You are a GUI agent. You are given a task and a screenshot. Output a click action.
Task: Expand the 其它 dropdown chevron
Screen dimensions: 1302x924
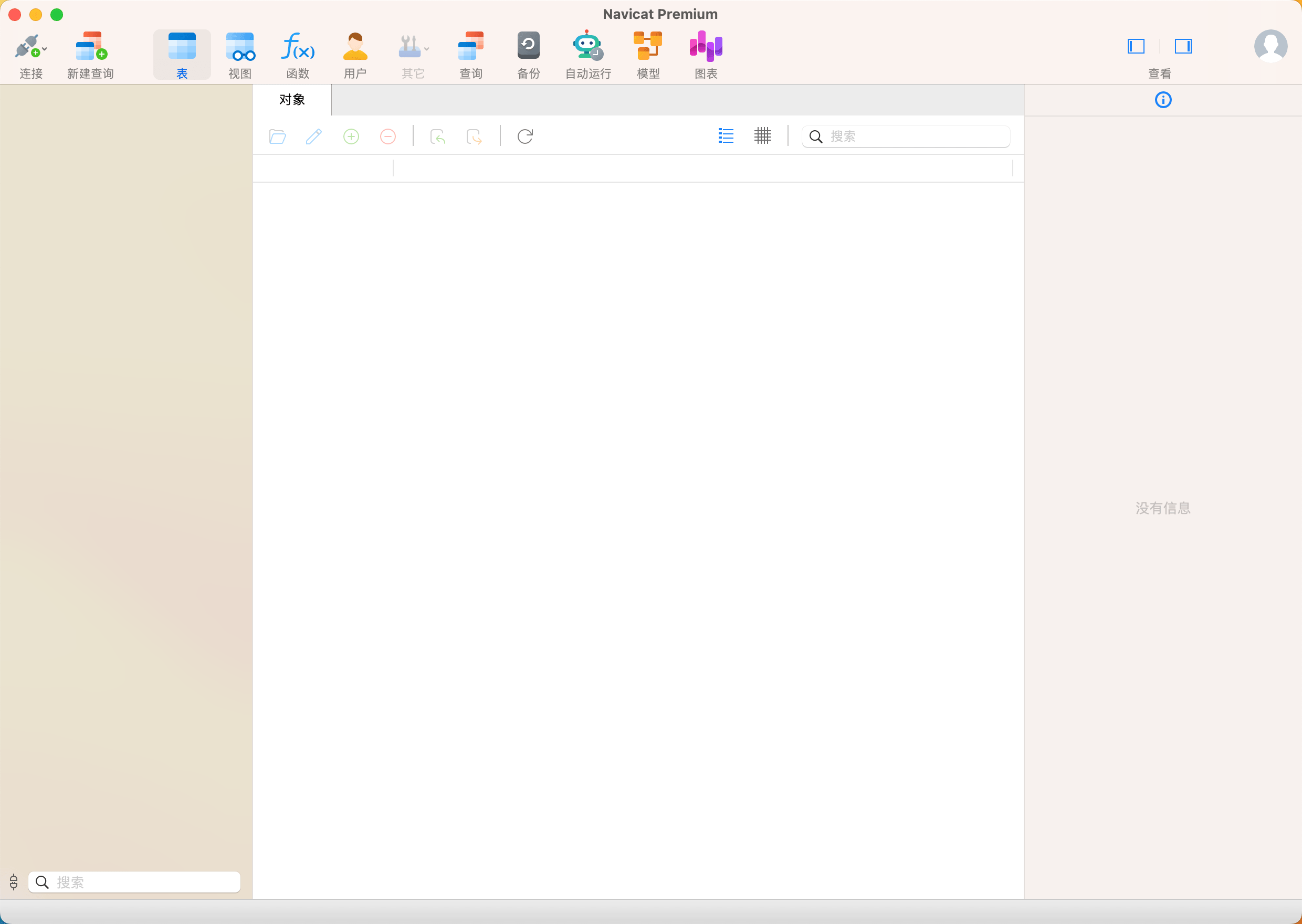tap(427, 49)
